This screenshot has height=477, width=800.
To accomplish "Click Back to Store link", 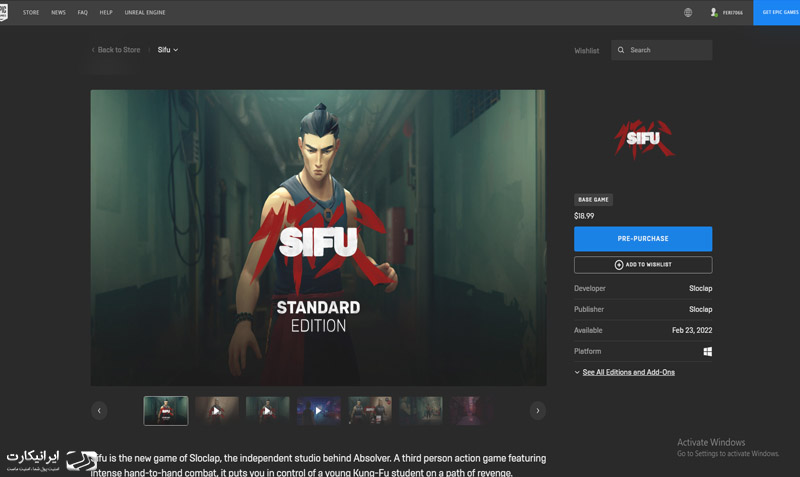I will tap(116, 50).
